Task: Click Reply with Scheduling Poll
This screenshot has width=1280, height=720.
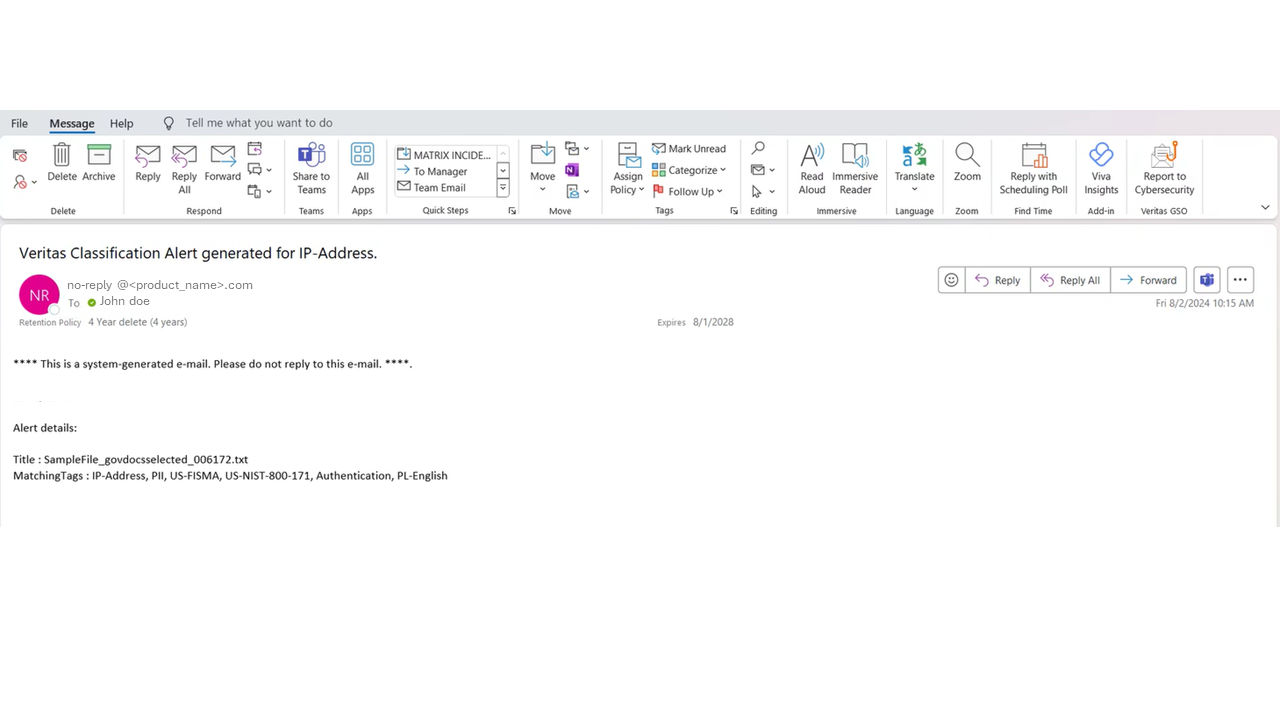Action: (1033, 169)
